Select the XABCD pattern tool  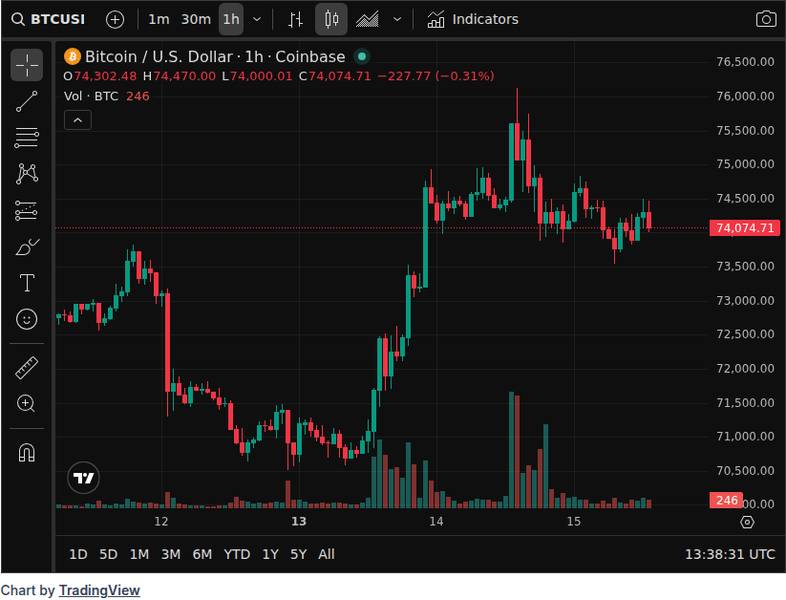(27, 174)
